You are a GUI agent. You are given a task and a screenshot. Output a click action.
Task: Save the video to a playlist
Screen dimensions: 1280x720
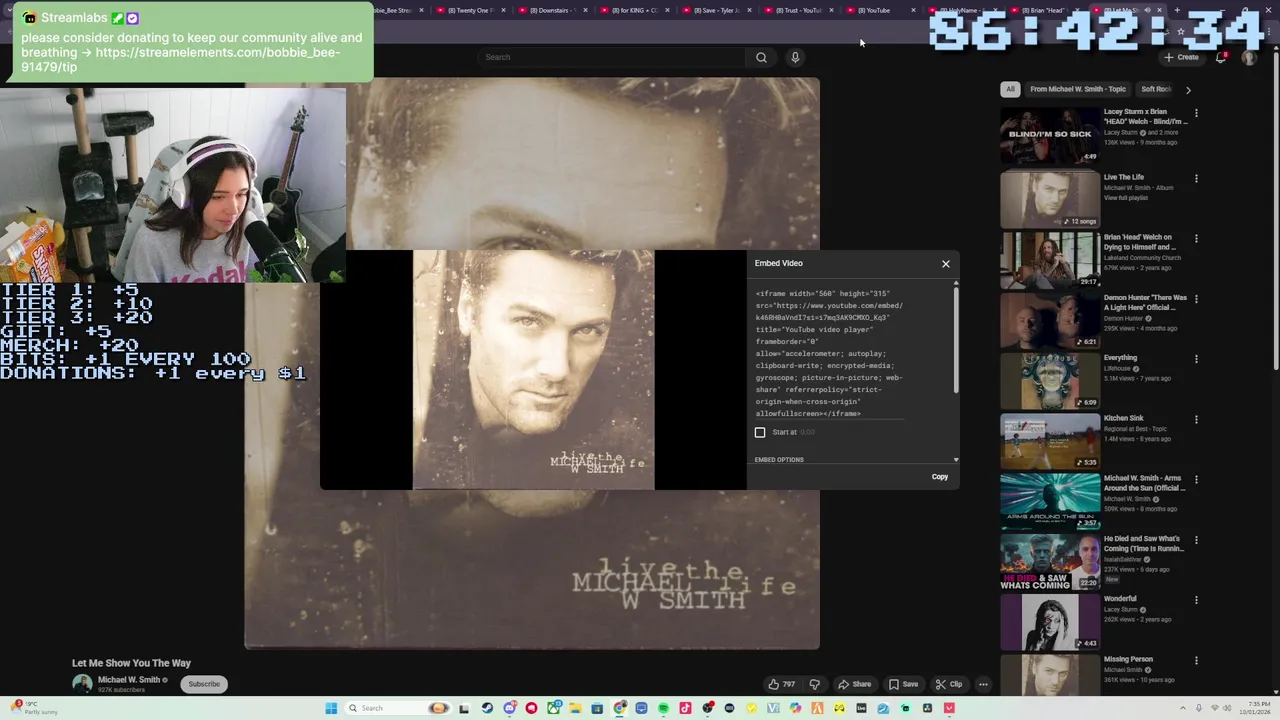(903, 684)
